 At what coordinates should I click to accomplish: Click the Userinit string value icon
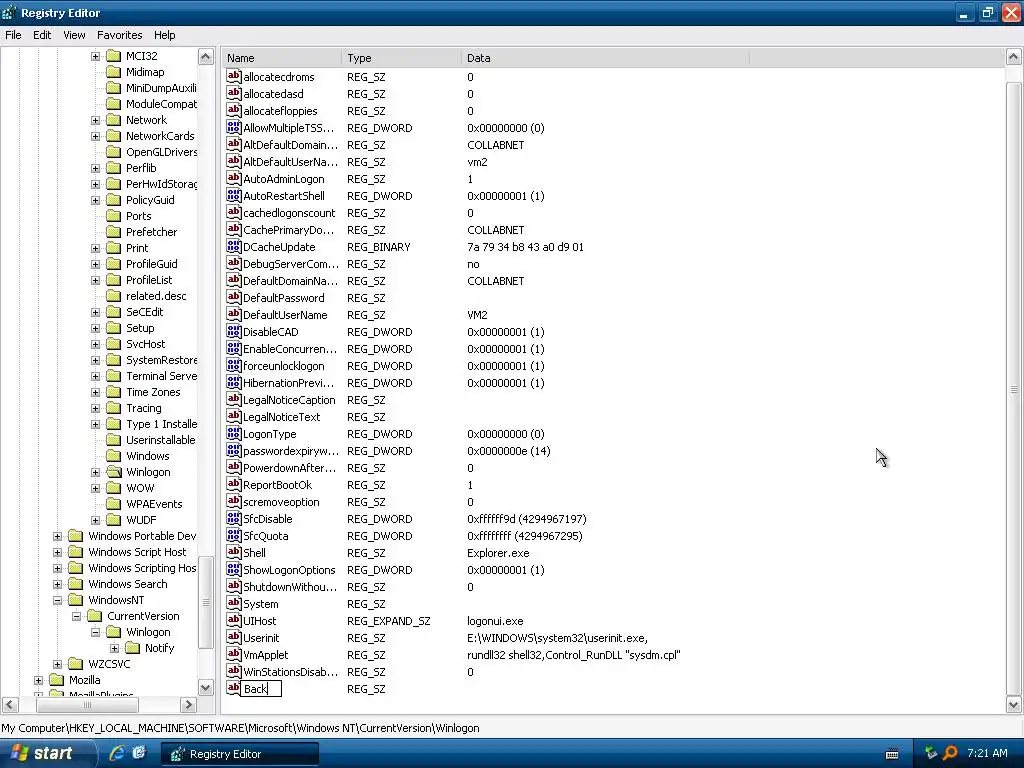coord(234,637)
